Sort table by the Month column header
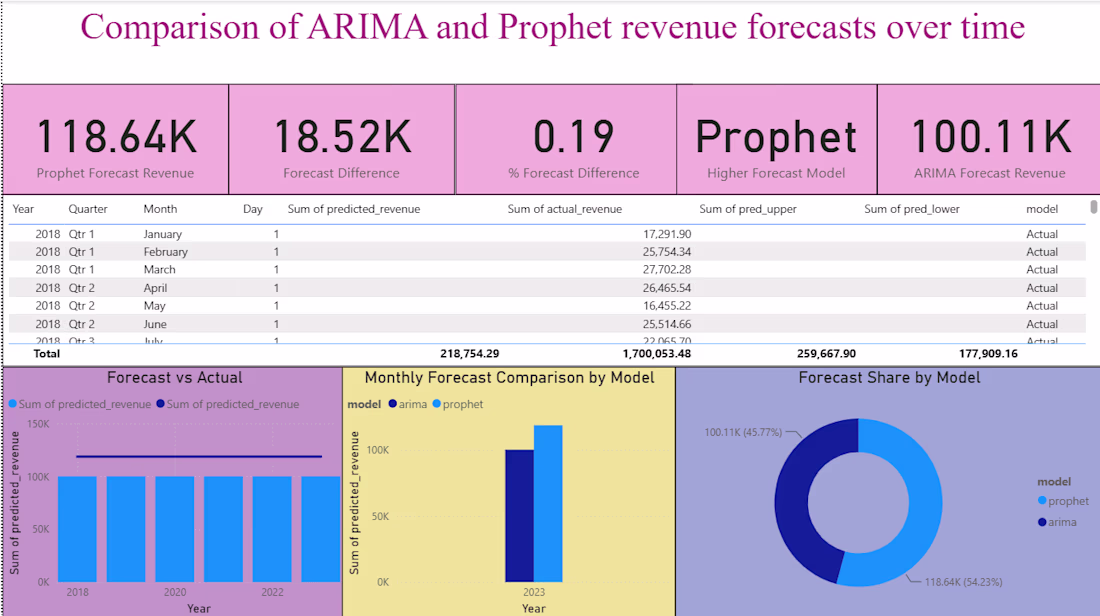 point(160,209)
